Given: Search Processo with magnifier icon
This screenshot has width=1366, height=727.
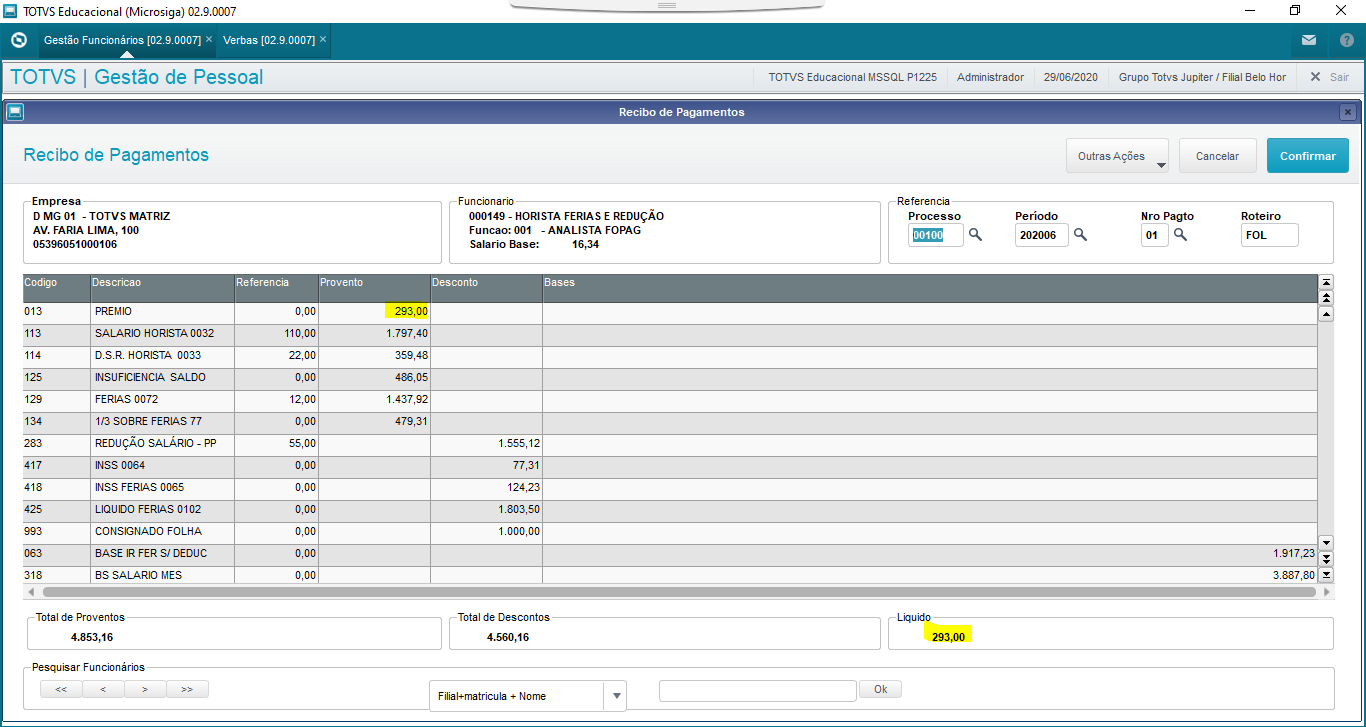Looking at the screenshot, I should tap(975, 235).
